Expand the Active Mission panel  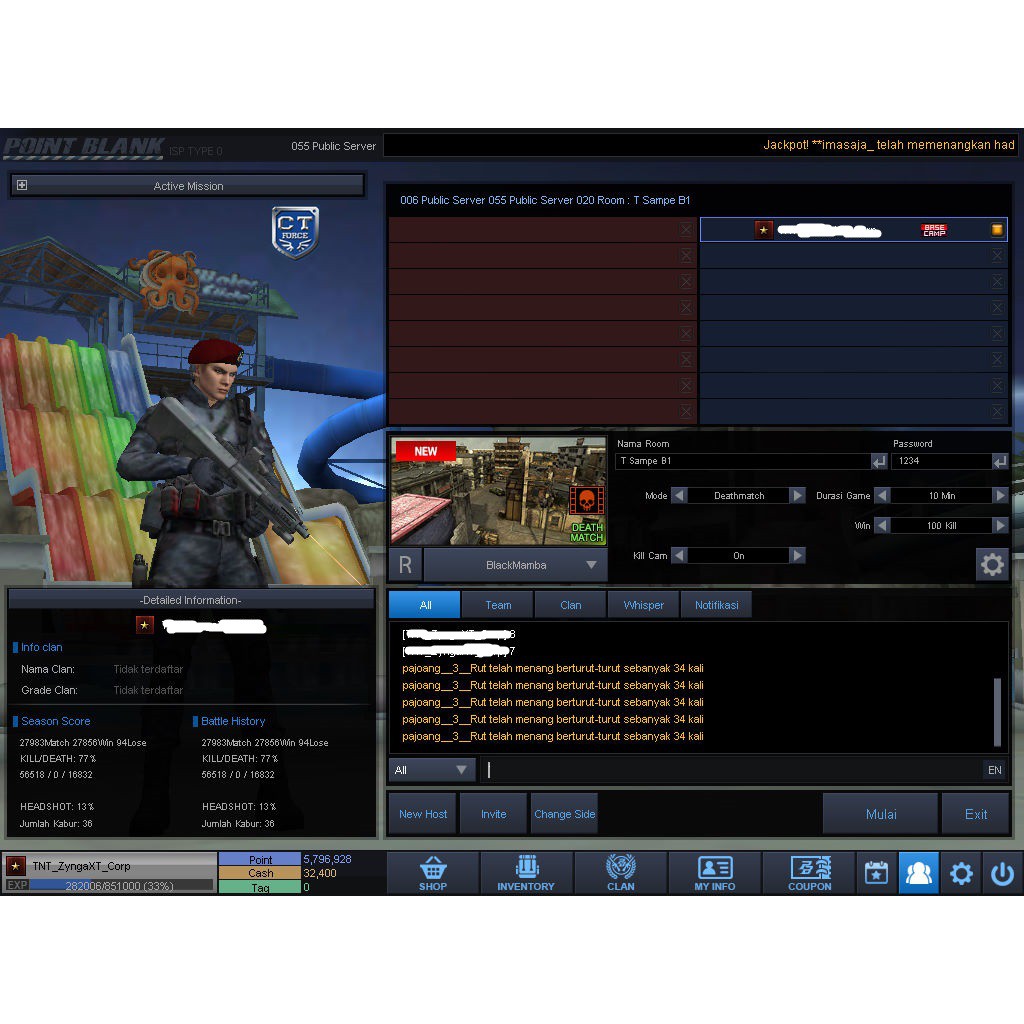22,185
